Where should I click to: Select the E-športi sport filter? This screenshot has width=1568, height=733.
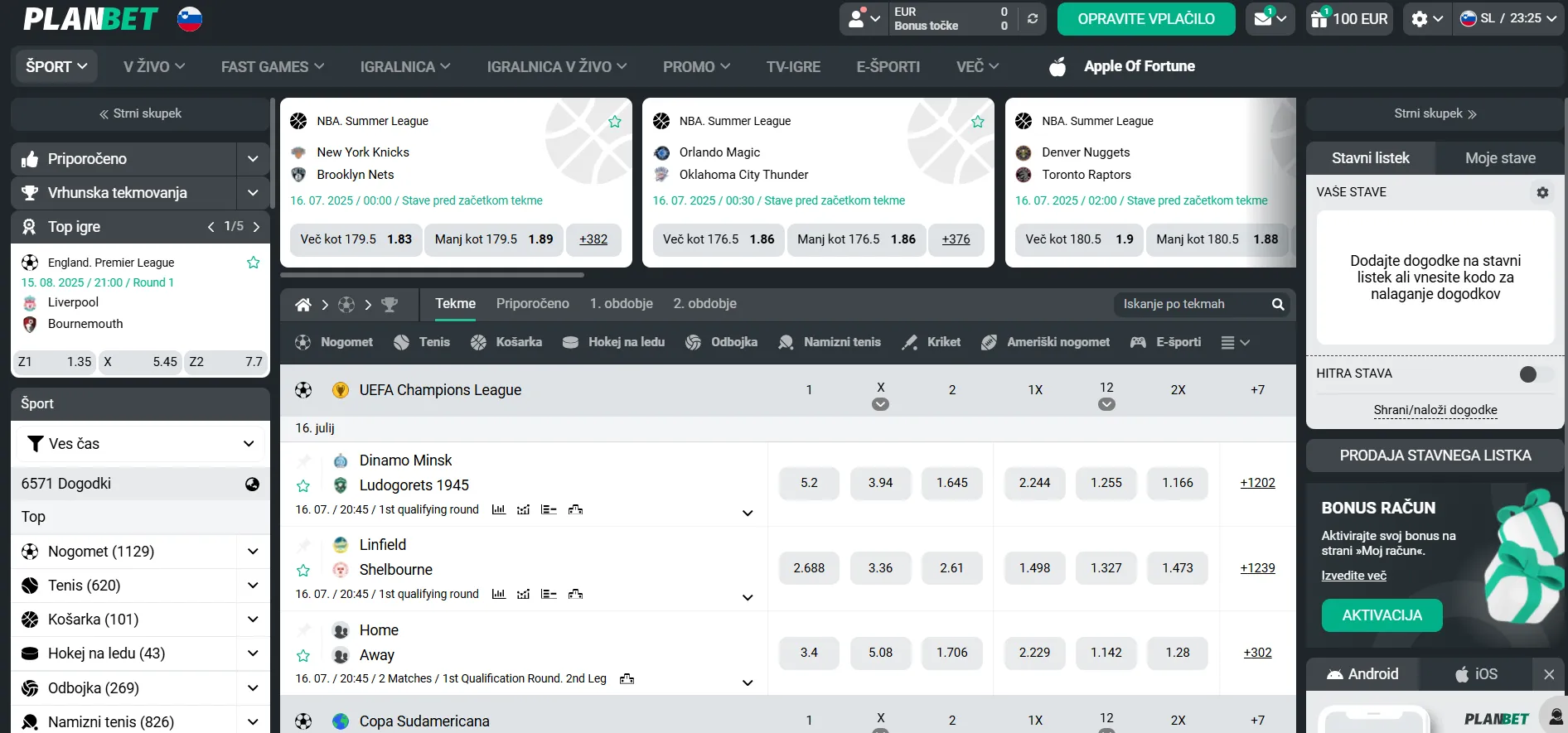coord(1166,342)
